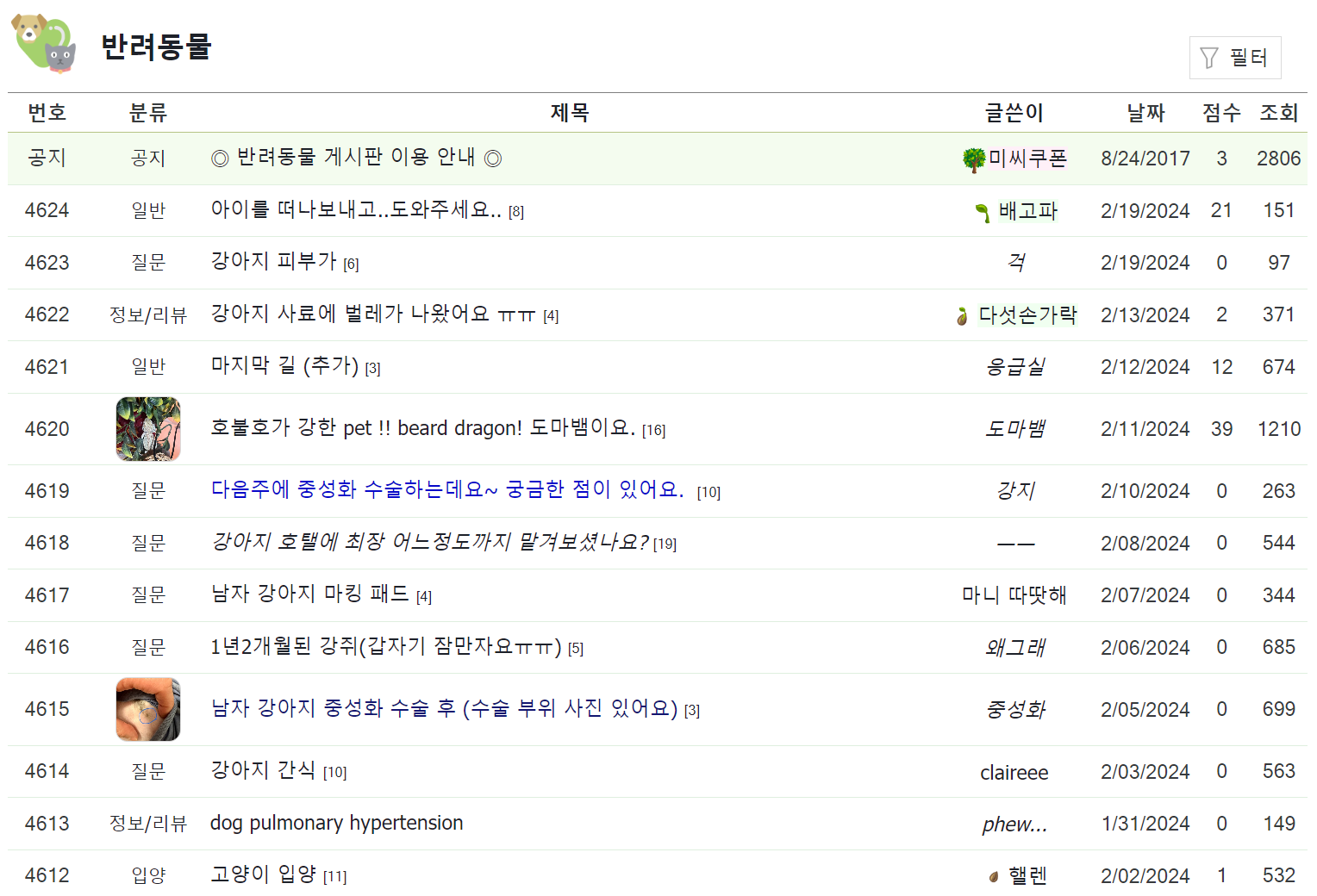Click the surgery photo thumbnail on post 4615
This screenshot has height=896, width=1317.
tap(147, 708)
